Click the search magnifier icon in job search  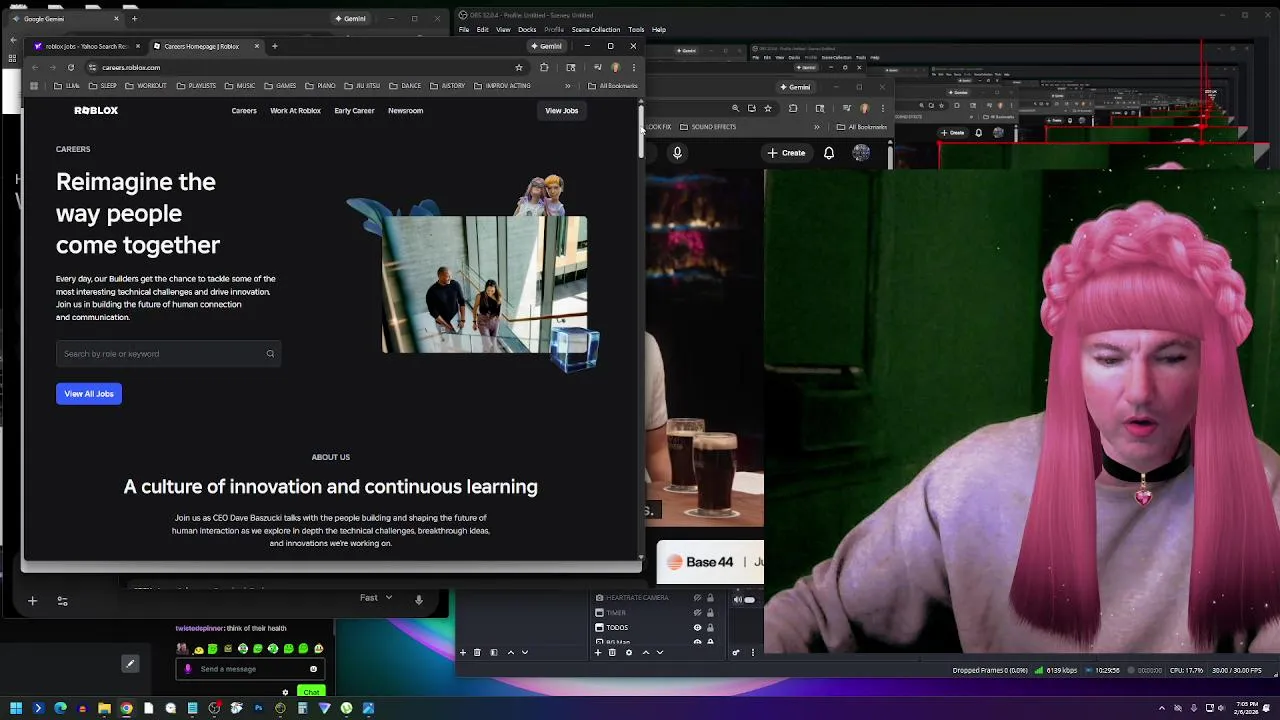pyautogui.click(x=270, y=354)
